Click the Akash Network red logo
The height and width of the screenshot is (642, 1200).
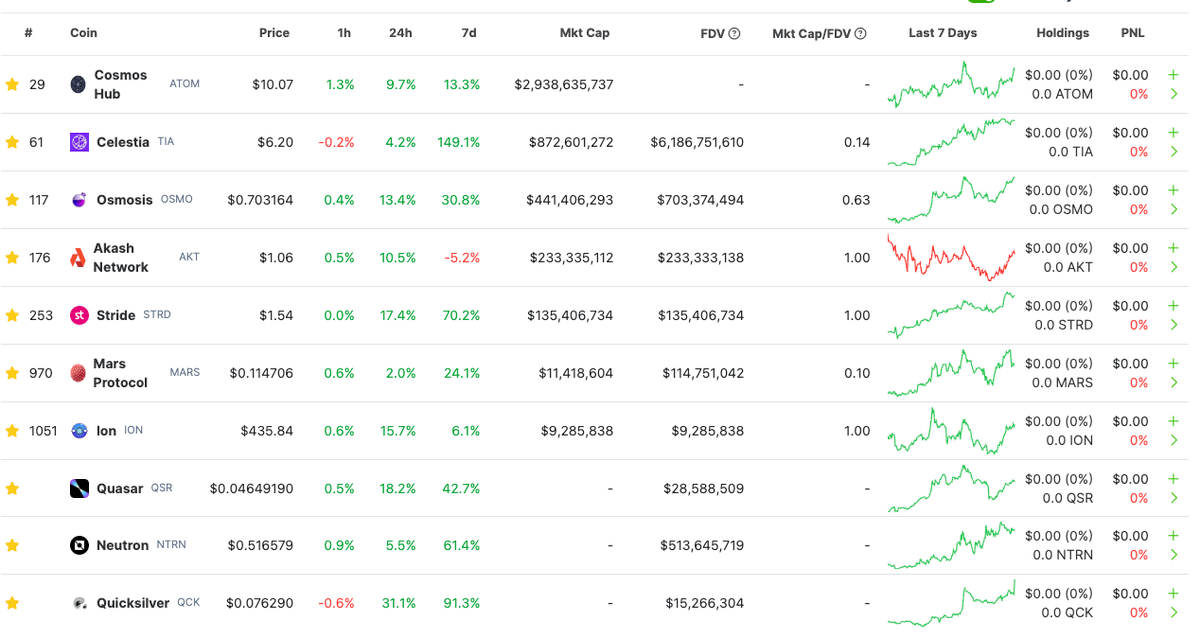[x=78, y=258]
